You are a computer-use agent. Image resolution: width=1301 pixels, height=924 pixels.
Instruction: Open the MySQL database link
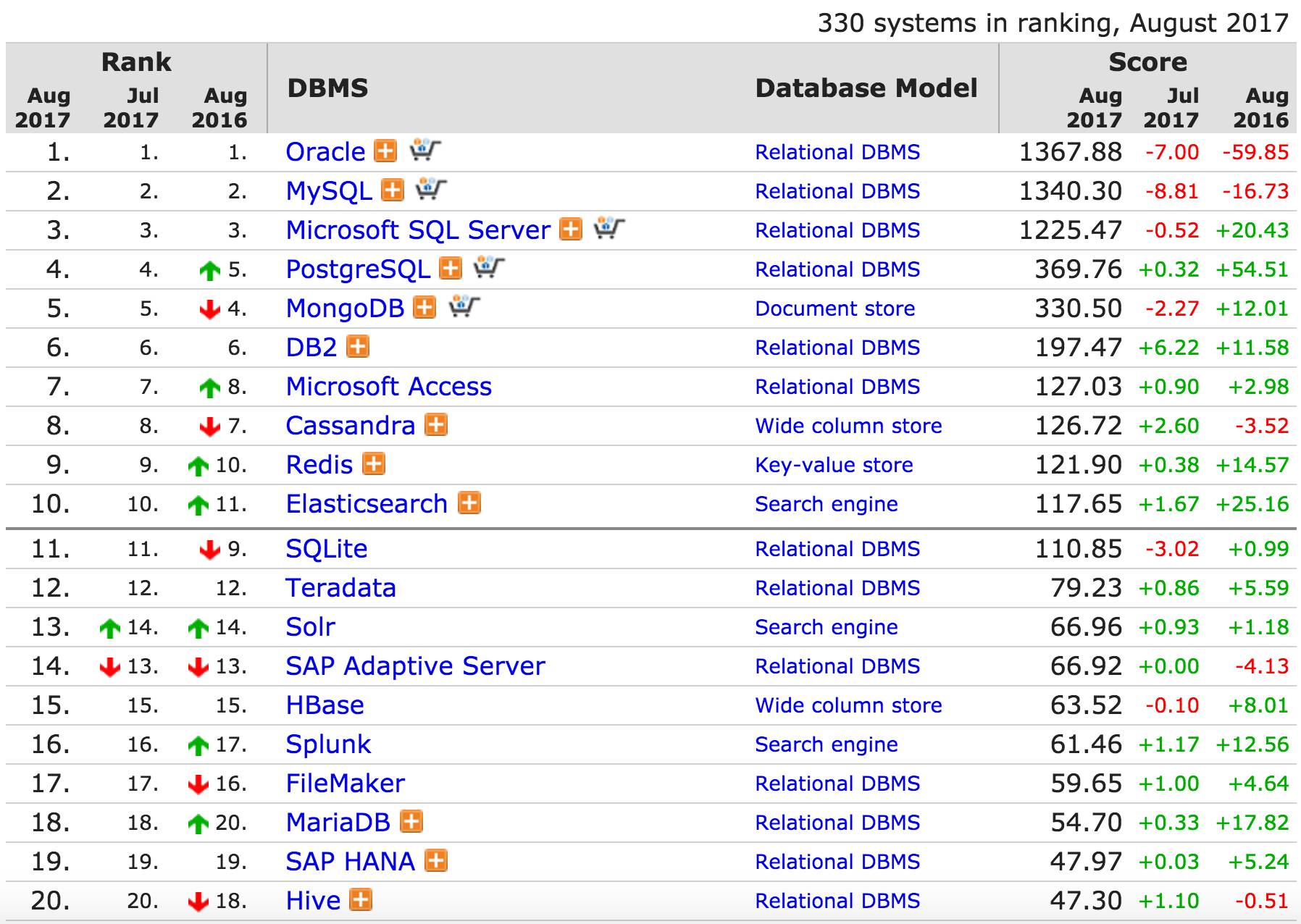(329, 191)
